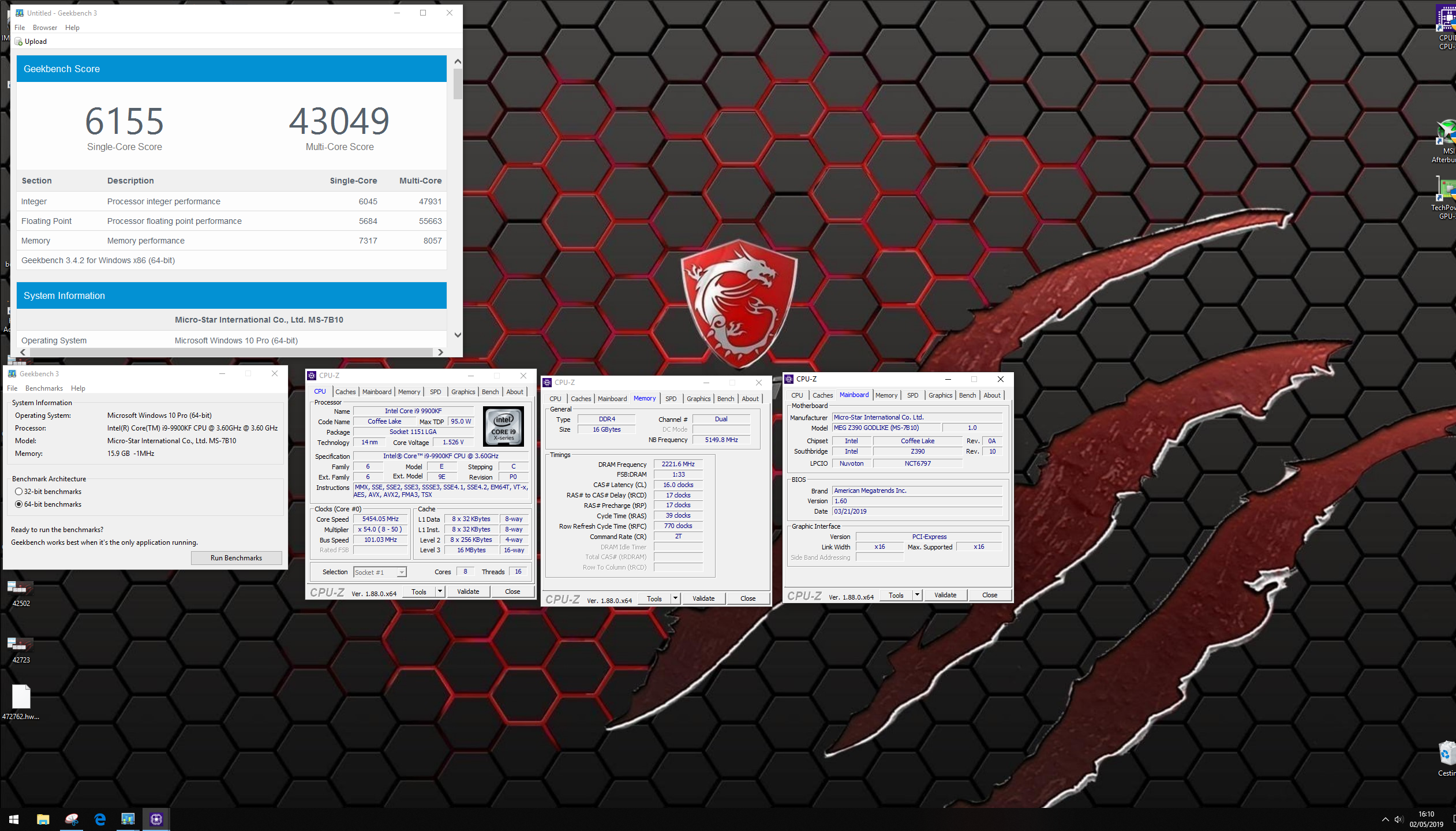Click the clock showing 16:10 in taskbar
Screen dimensions: 1456x831
coord(1426,814)
